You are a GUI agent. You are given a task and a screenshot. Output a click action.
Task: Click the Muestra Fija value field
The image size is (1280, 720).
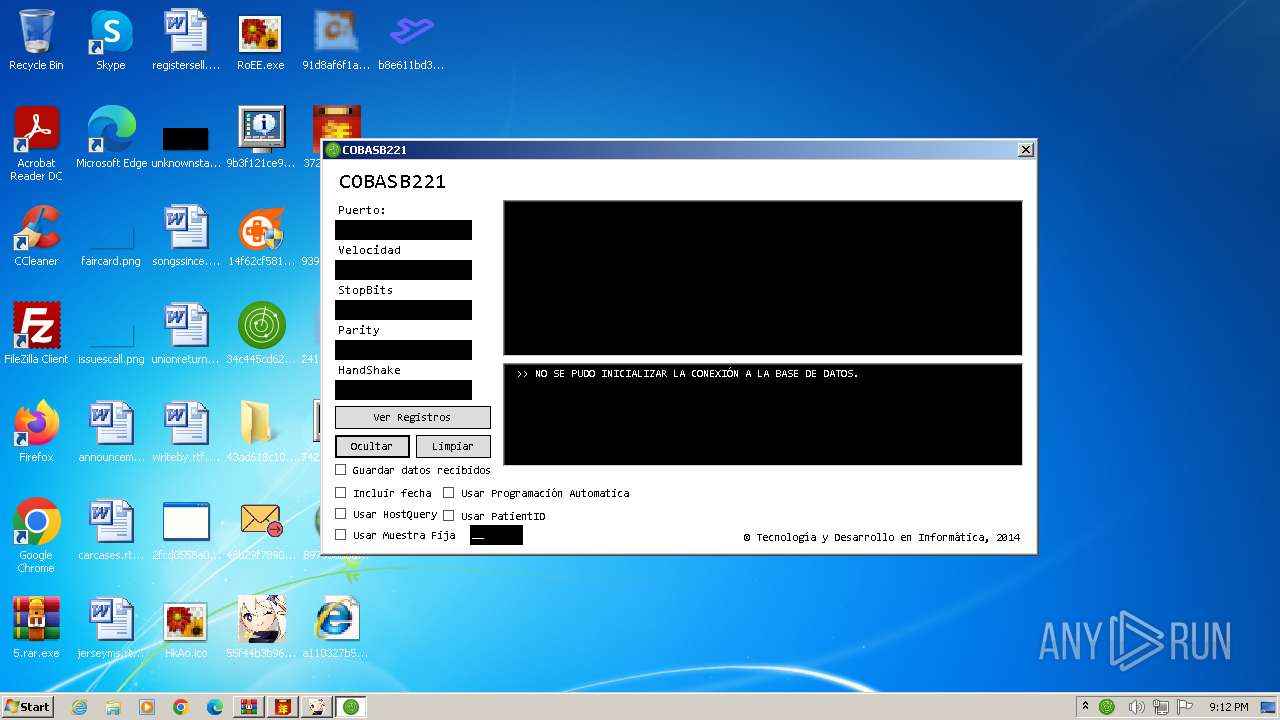(x=496, y=535)
